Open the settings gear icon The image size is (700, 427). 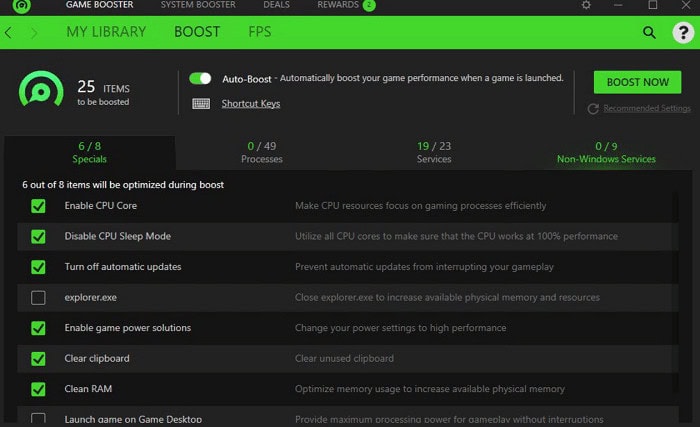pos(586,5)
